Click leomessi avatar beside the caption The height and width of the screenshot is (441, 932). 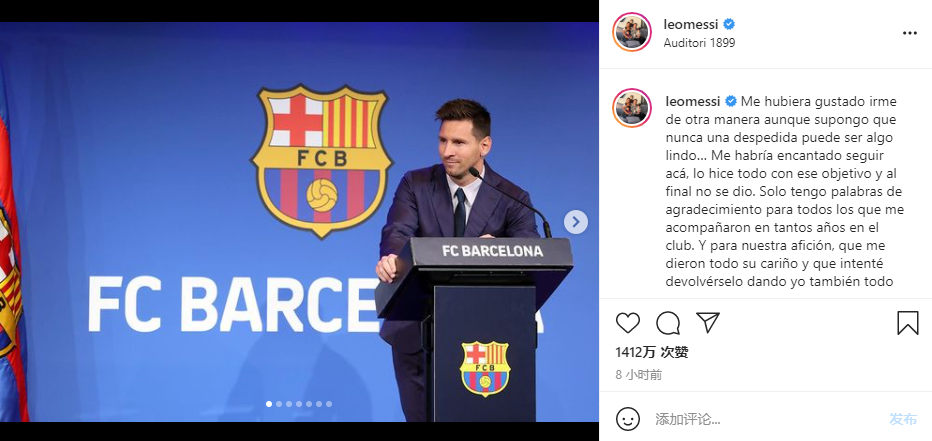coord(632,108)
